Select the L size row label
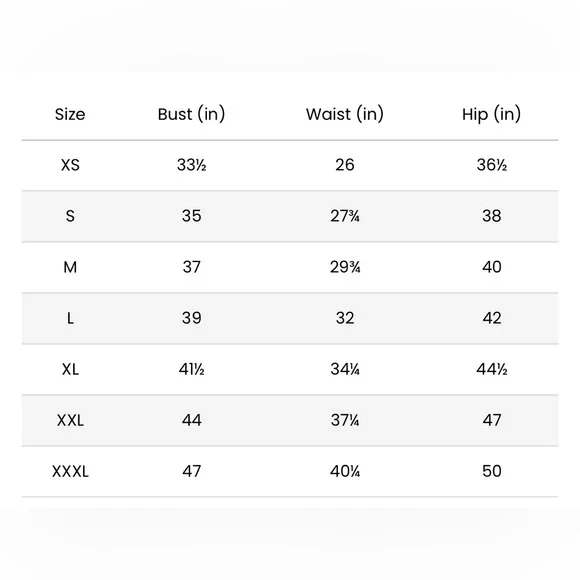The width and height of the screenshot is (580, 580). 70,318
